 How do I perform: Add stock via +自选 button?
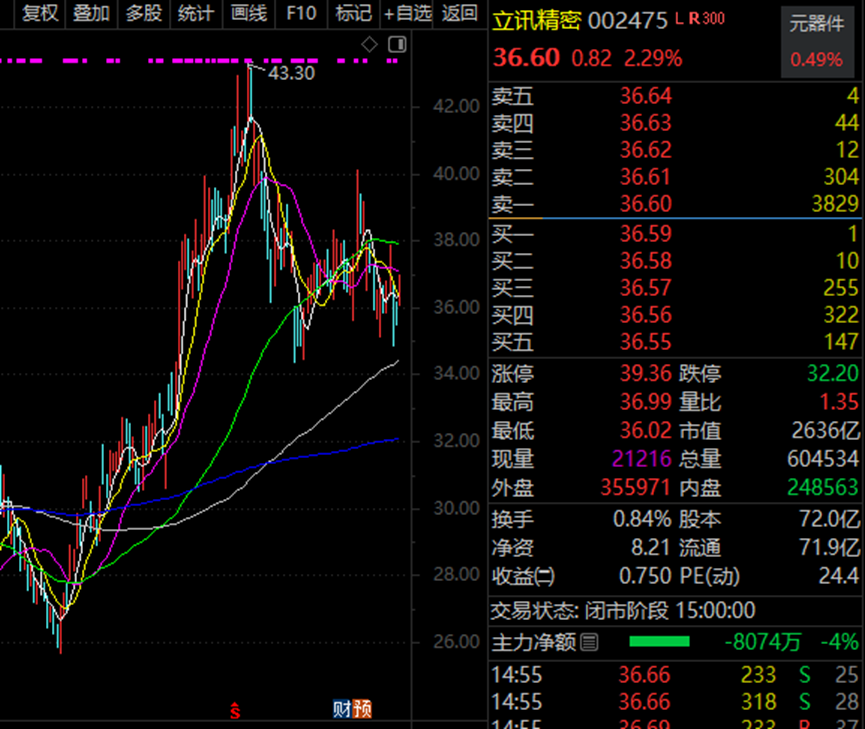408,13
